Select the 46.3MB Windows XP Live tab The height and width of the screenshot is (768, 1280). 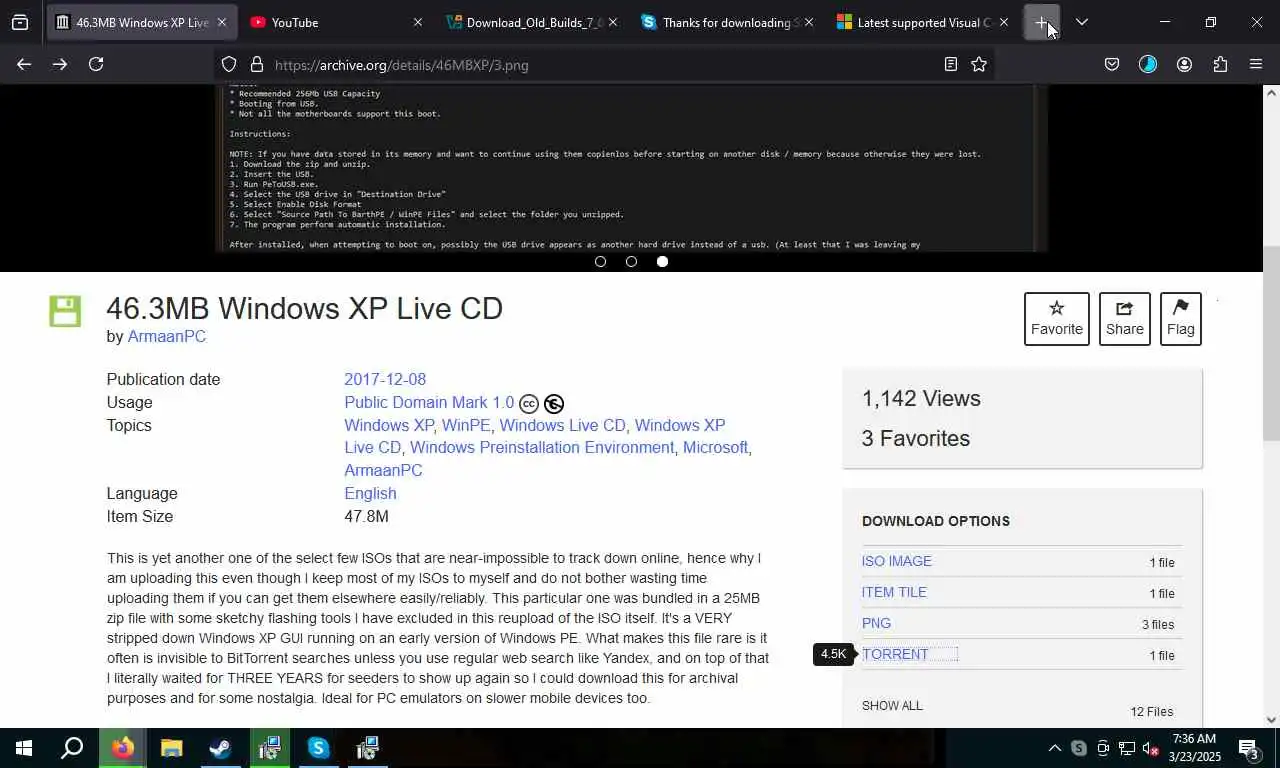pyautogui.click(x=142, y=22)
